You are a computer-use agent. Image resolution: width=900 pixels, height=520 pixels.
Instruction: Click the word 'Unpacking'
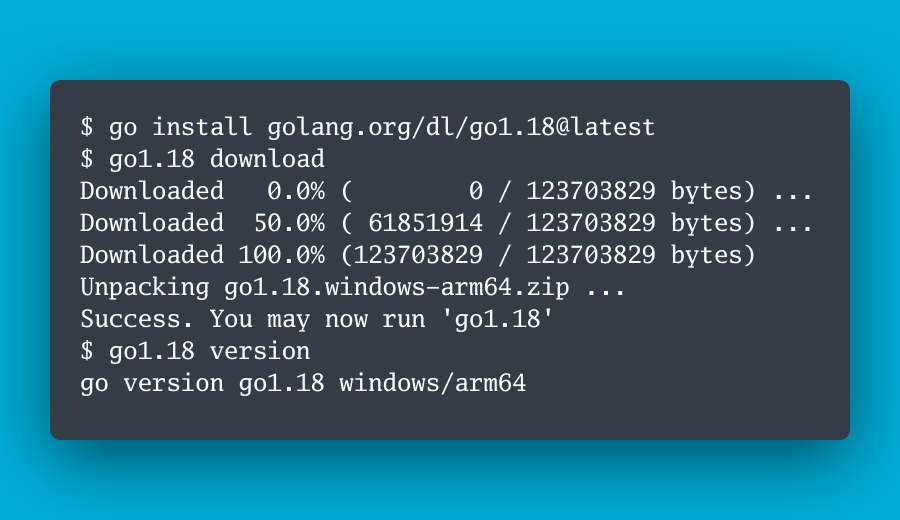click(x=144, y=288)
